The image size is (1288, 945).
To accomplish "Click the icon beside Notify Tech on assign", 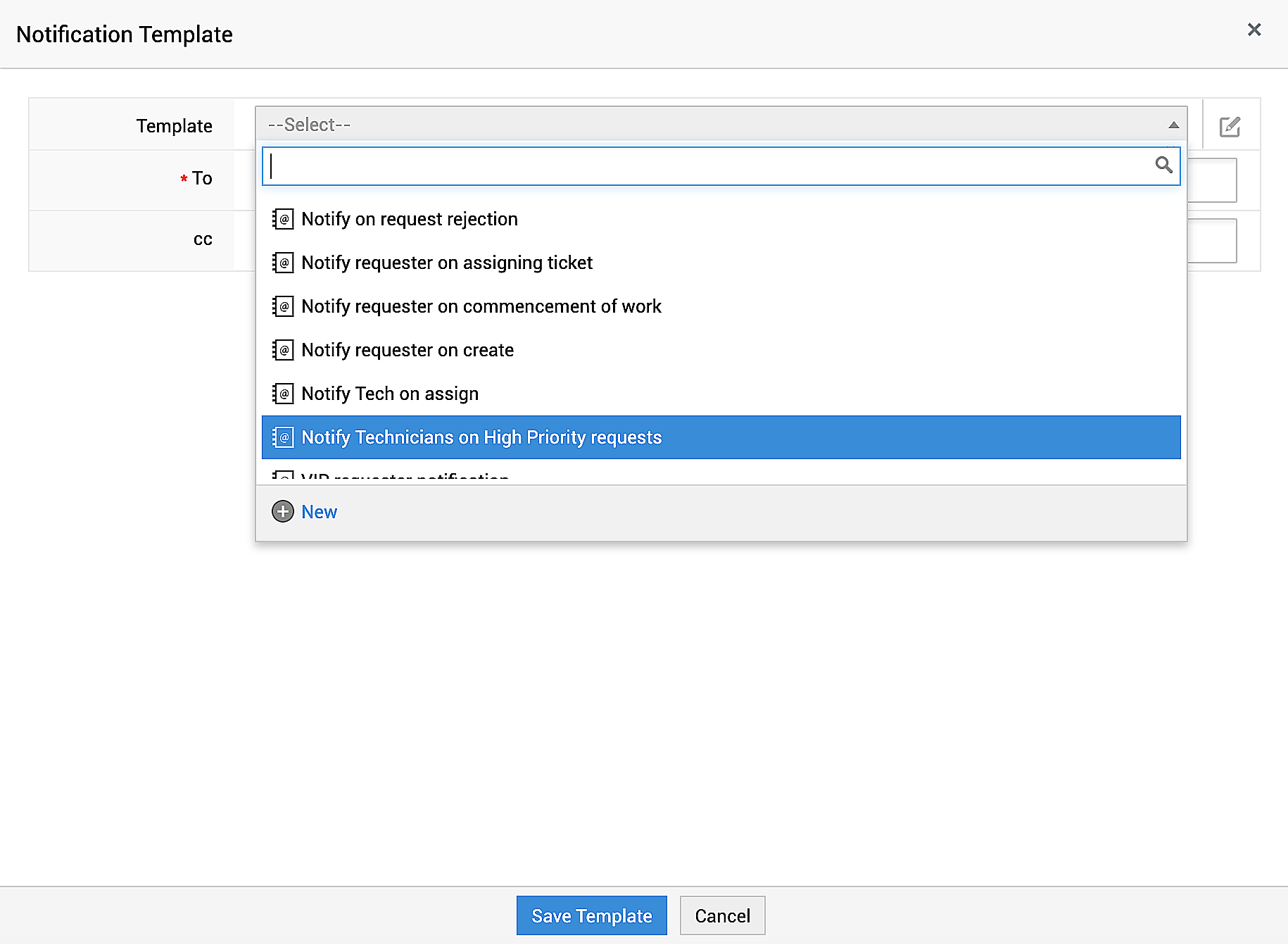I will [283, 394].
